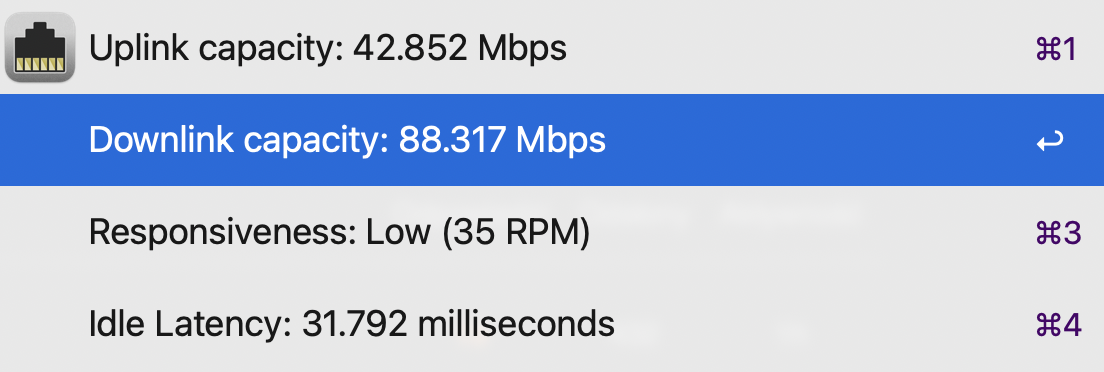1104x372 pixels.
Task: Click the 31.792 milliseconds value
Action: 458,325
